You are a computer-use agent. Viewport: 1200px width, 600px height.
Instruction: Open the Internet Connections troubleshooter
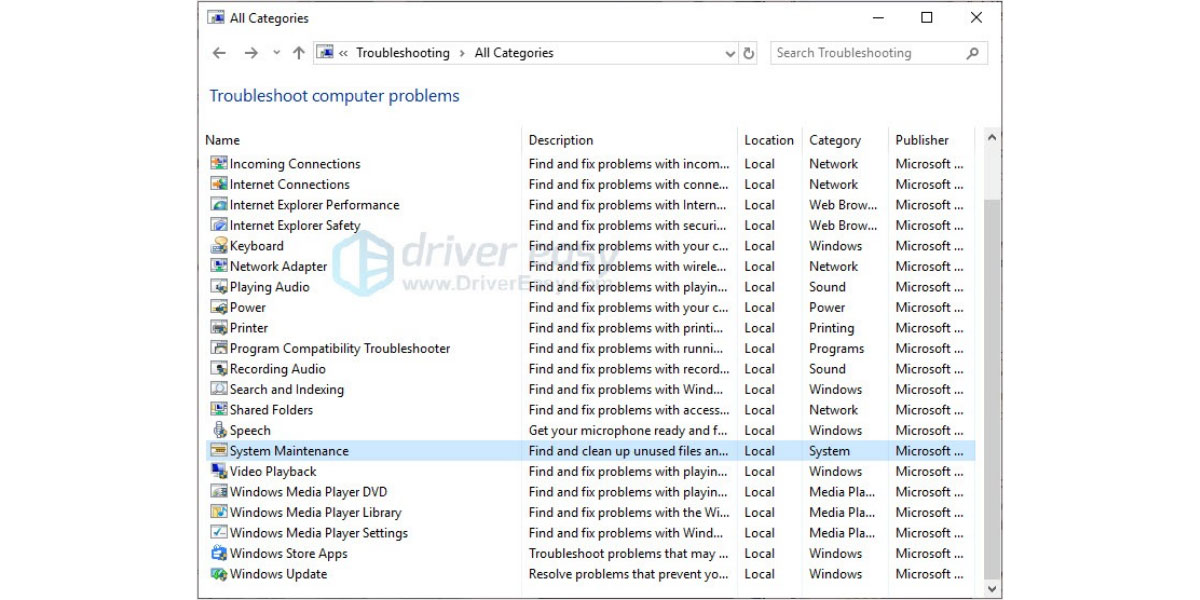coord(290,184)
